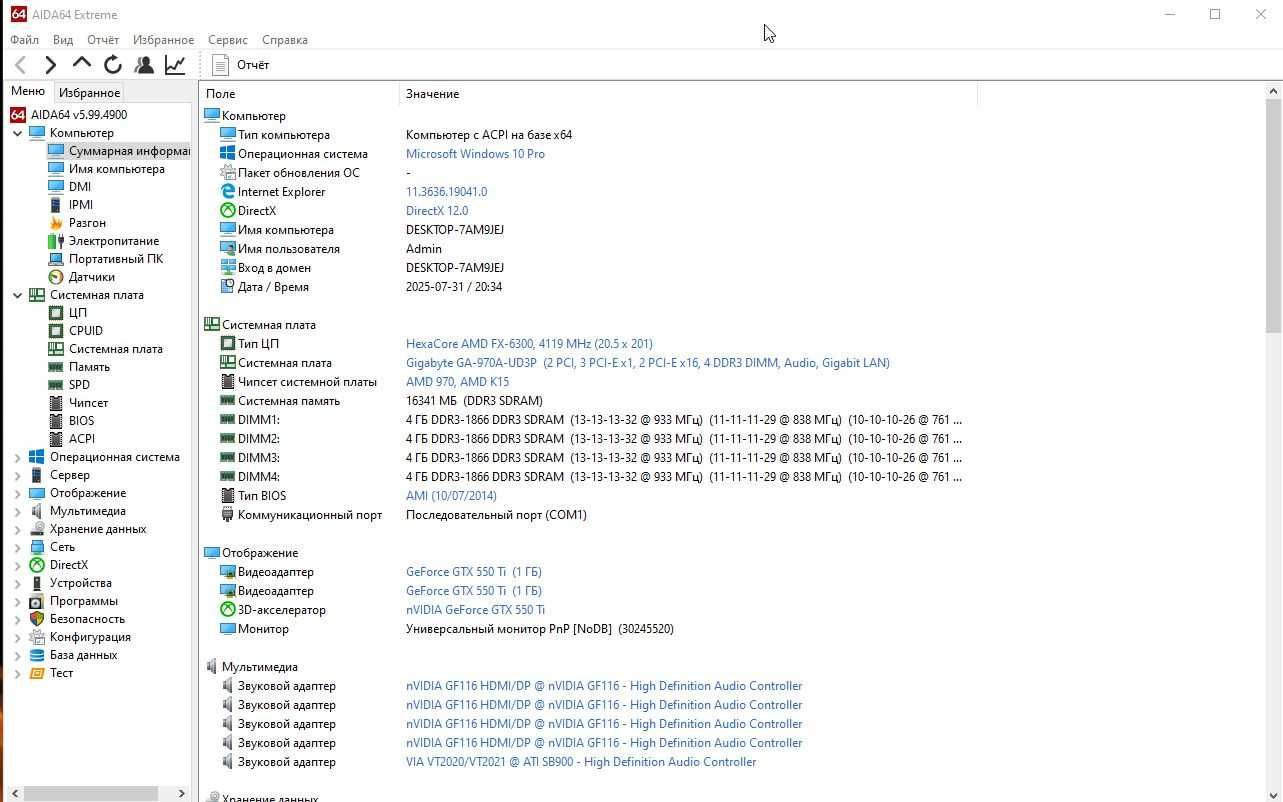Expand the Конфигурация tree node

(17, 637)
